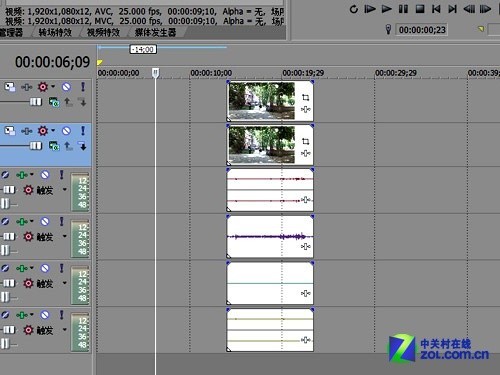Open Event Pan/Crop on the first video clip
The height and width of the screenshot is (375, 500).
[305, 98]
